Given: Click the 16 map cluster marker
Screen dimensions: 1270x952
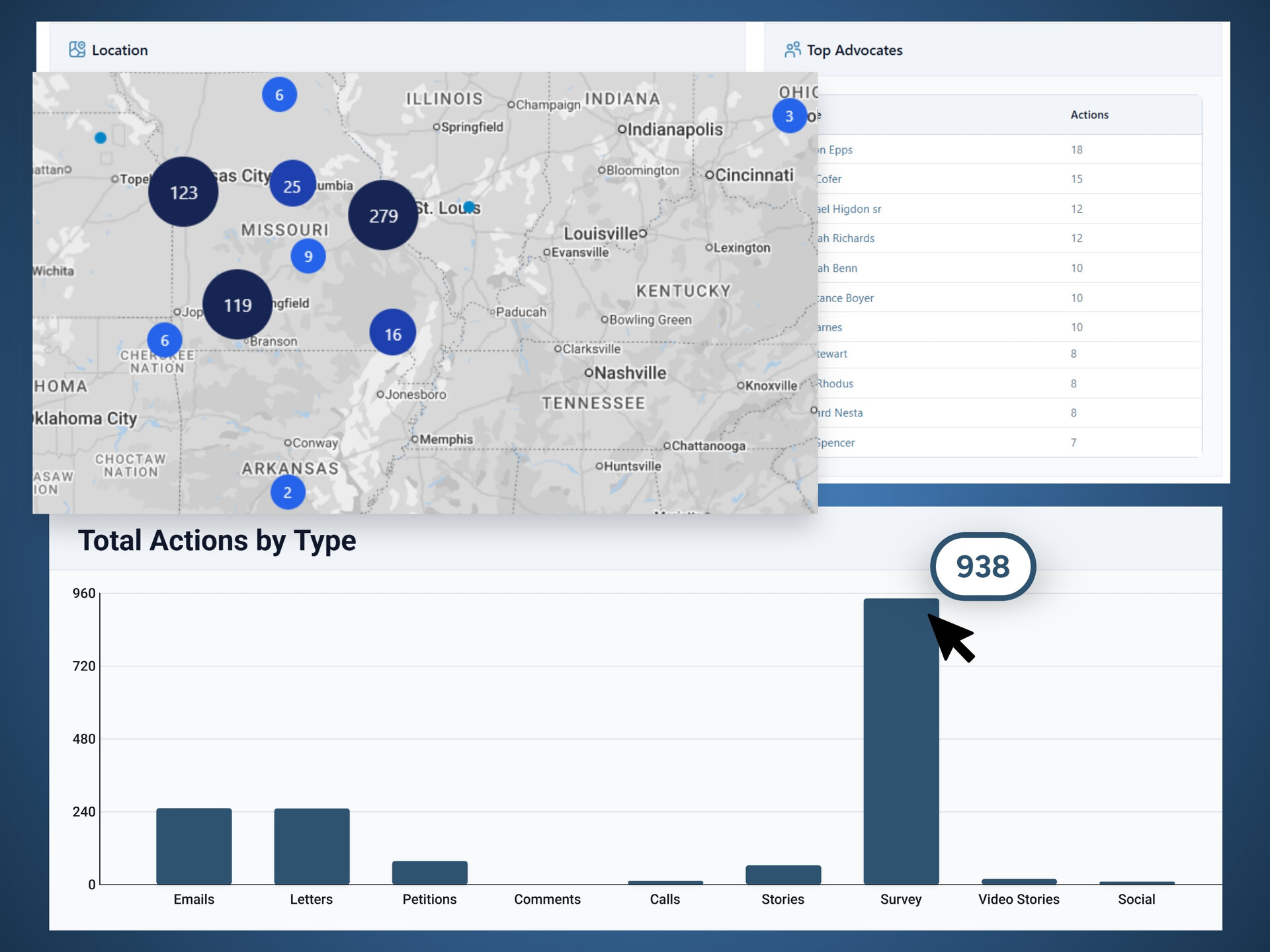Looking at the screenshot, I should (x=393, y=333).
